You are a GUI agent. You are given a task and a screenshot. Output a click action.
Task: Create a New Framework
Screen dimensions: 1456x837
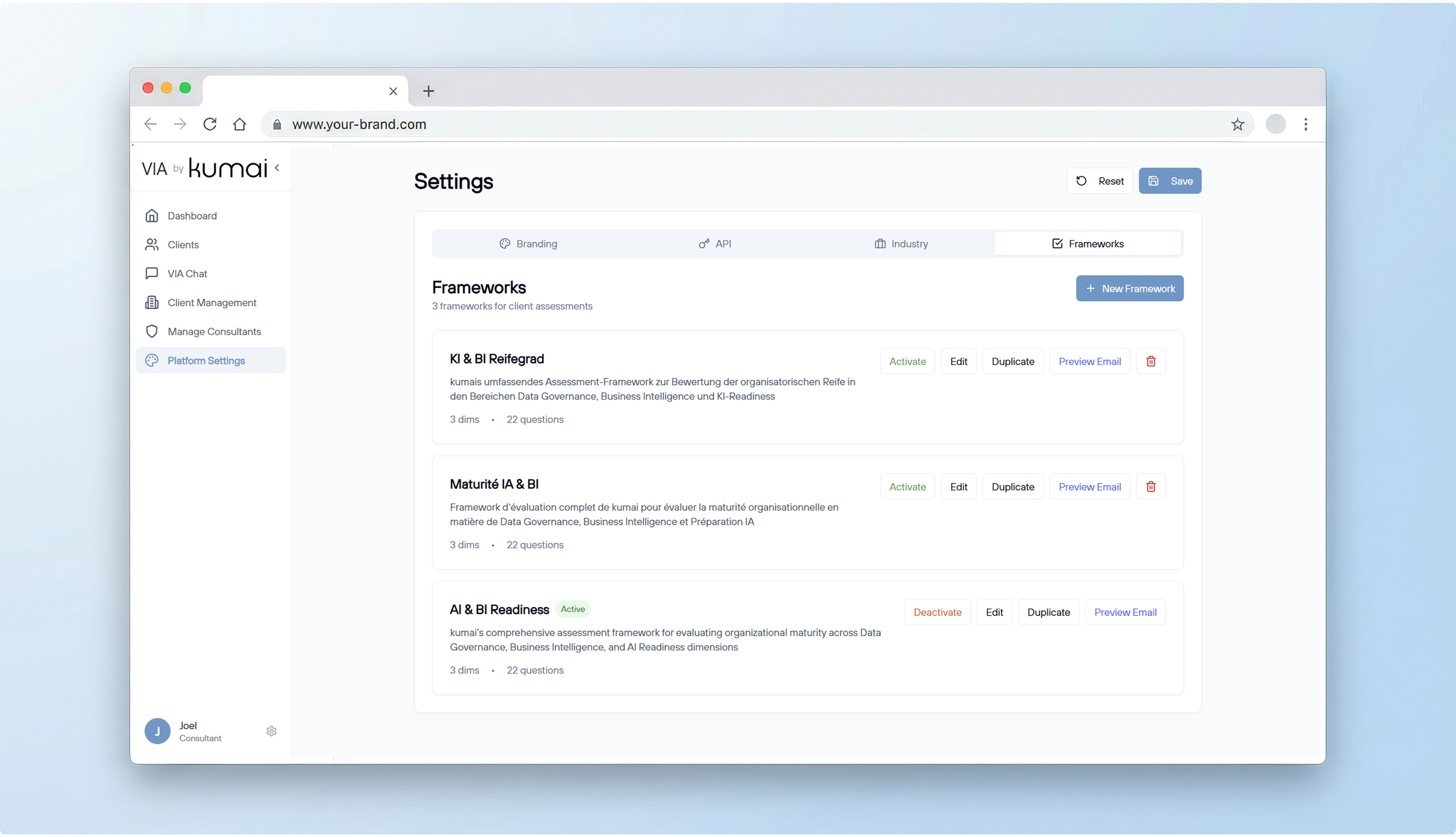1129,288
